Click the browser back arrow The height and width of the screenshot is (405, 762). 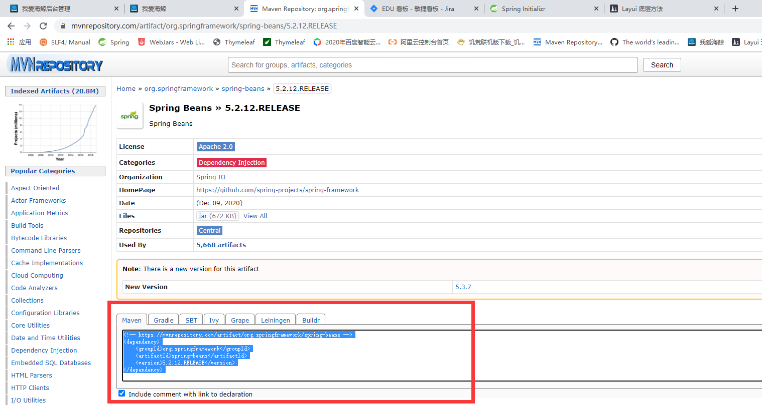[x=11, y=26]
